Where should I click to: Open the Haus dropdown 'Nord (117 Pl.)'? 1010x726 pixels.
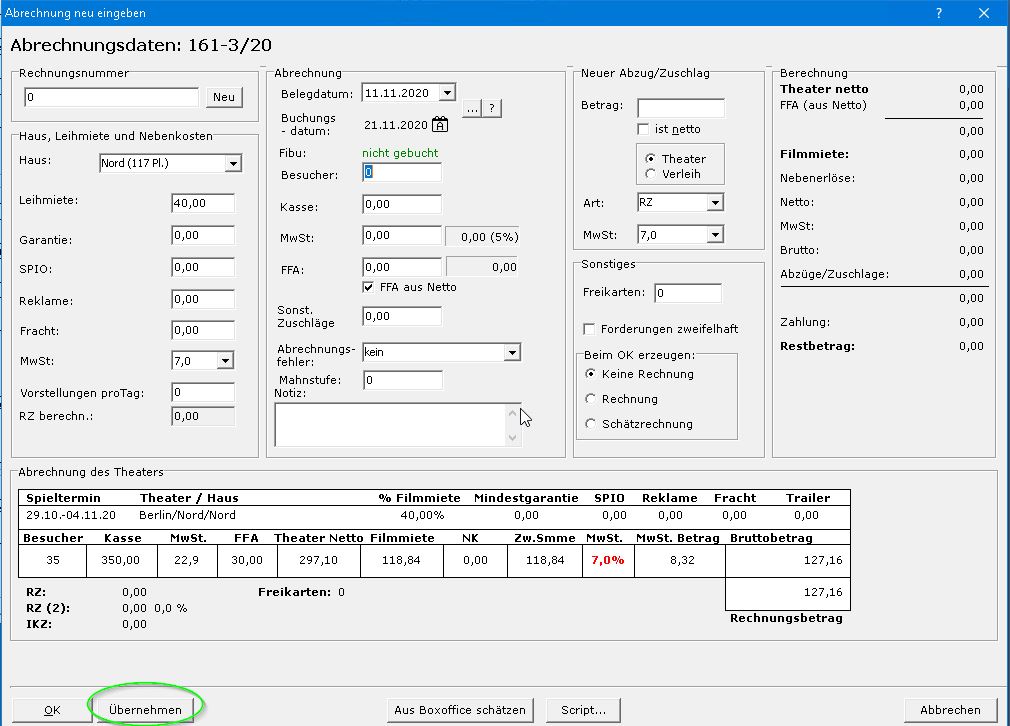233,164
